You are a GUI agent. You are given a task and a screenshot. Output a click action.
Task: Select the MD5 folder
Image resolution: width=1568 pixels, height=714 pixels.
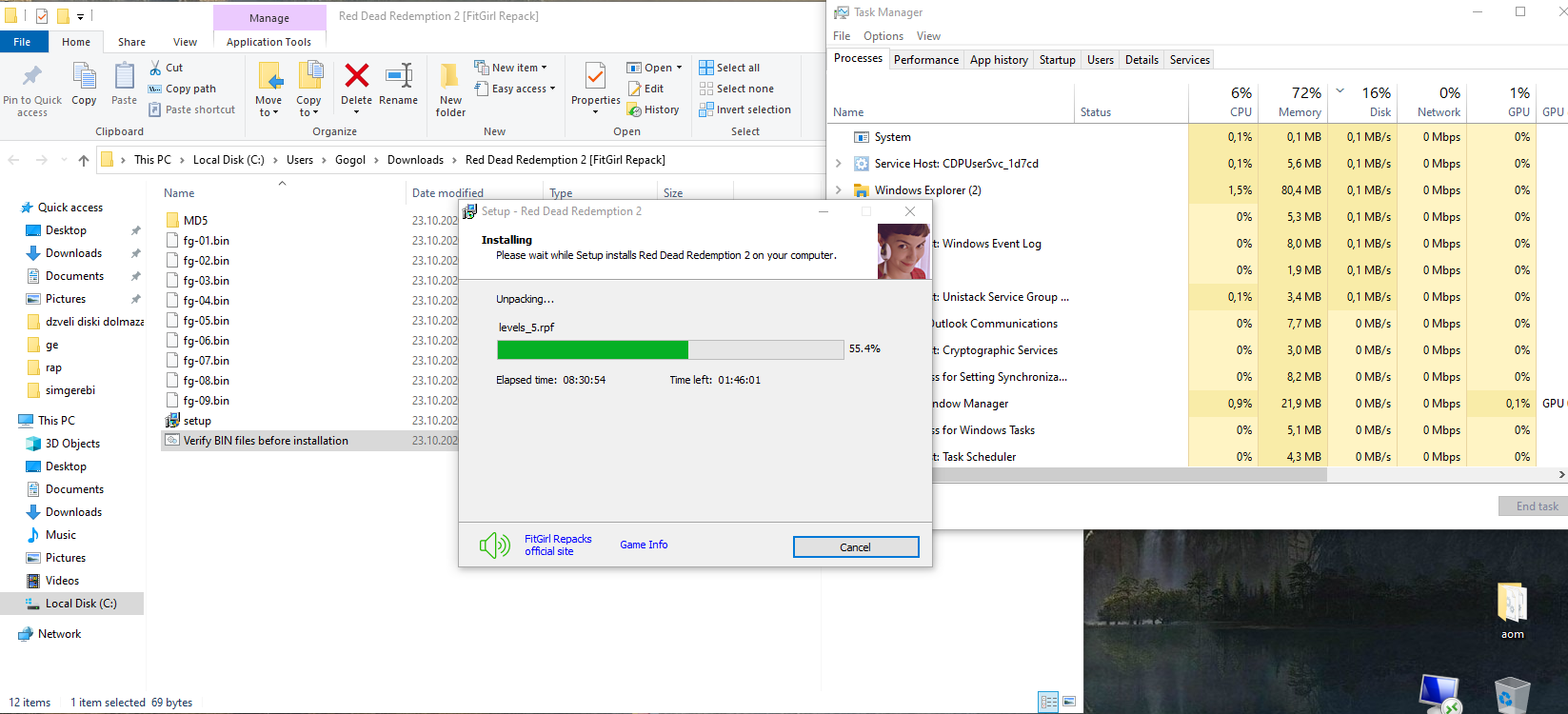[187, 220]
